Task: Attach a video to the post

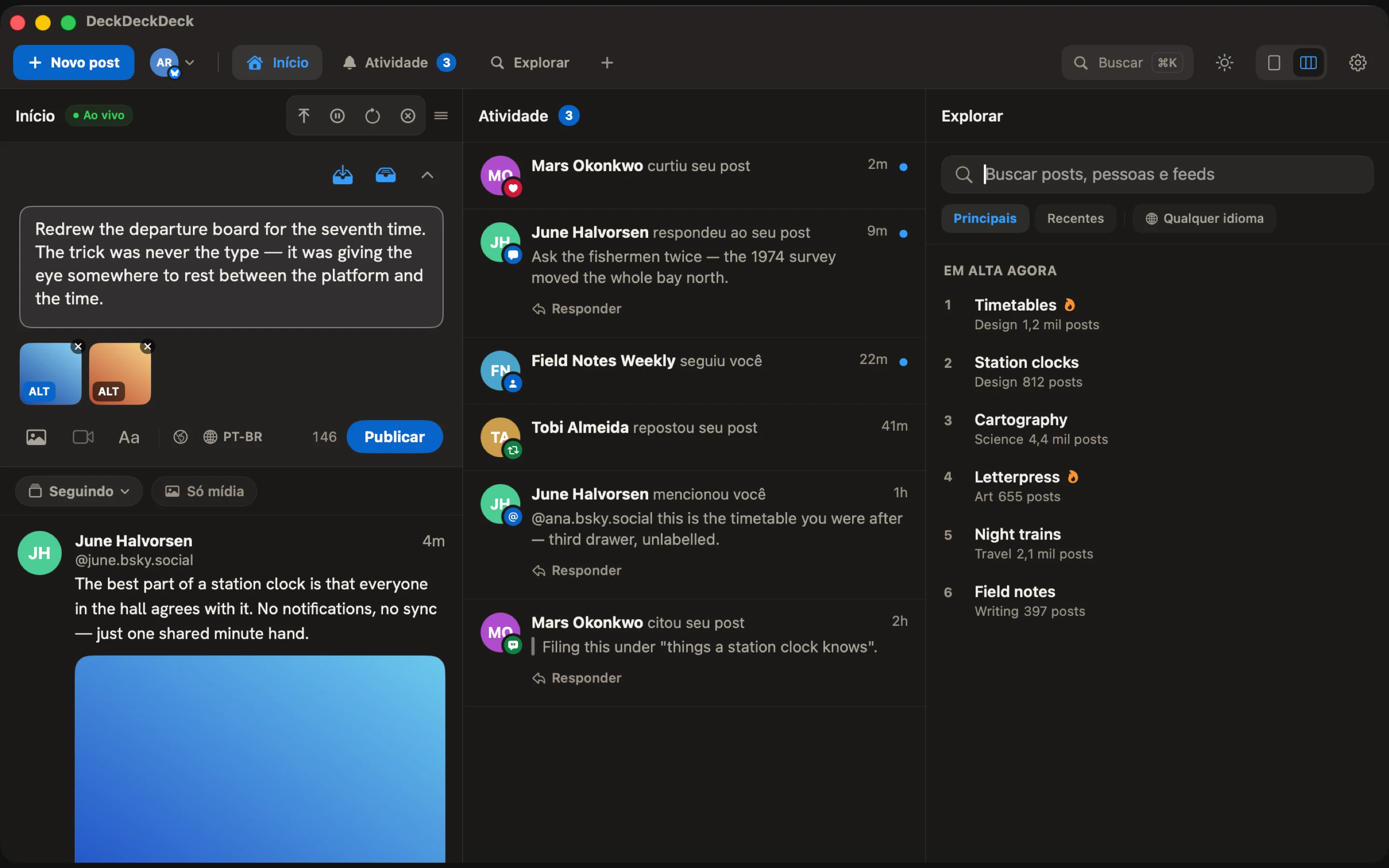Action: pos(83,437)
